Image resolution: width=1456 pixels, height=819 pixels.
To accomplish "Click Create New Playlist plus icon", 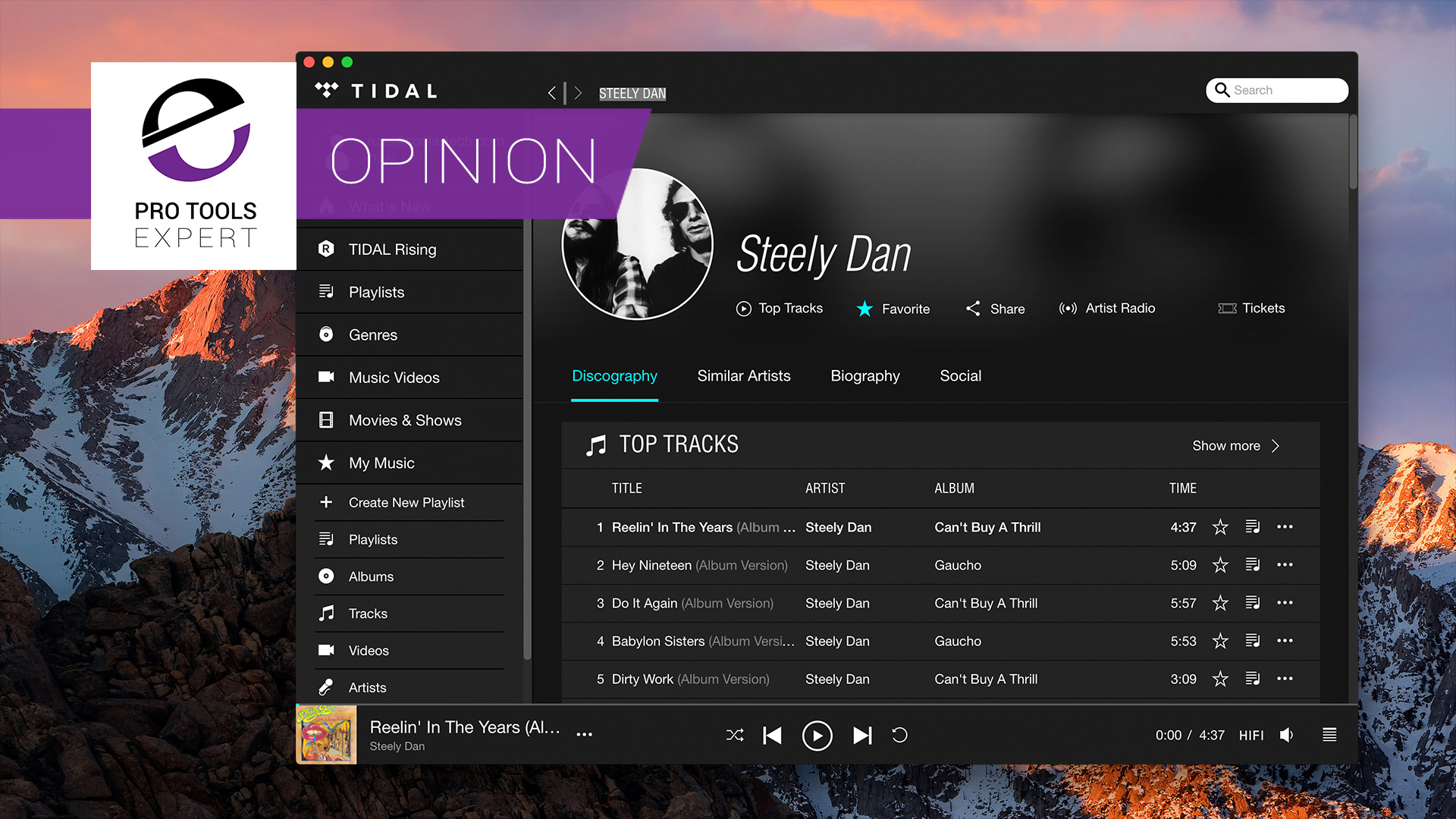I will pyautogui.click(x=326, y=502).
